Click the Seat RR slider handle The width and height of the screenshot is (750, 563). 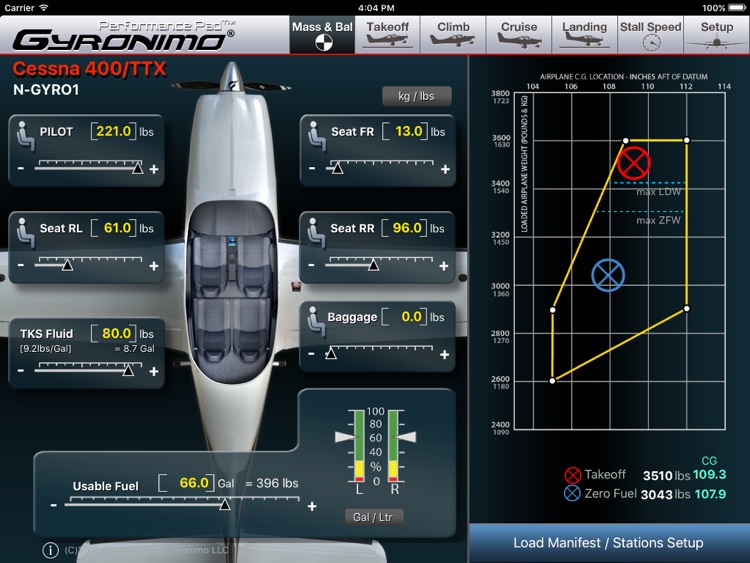[374, 265]
